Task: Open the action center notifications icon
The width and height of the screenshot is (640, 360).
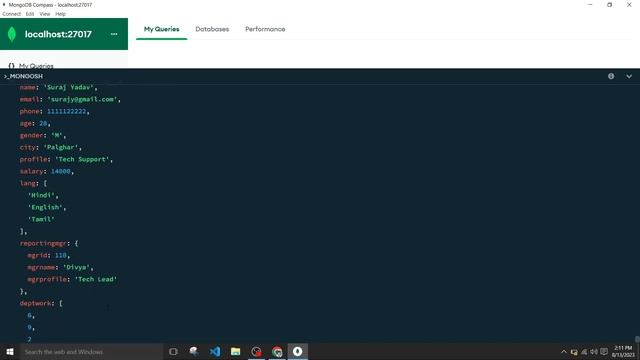Action: click(x=604, y=352)
